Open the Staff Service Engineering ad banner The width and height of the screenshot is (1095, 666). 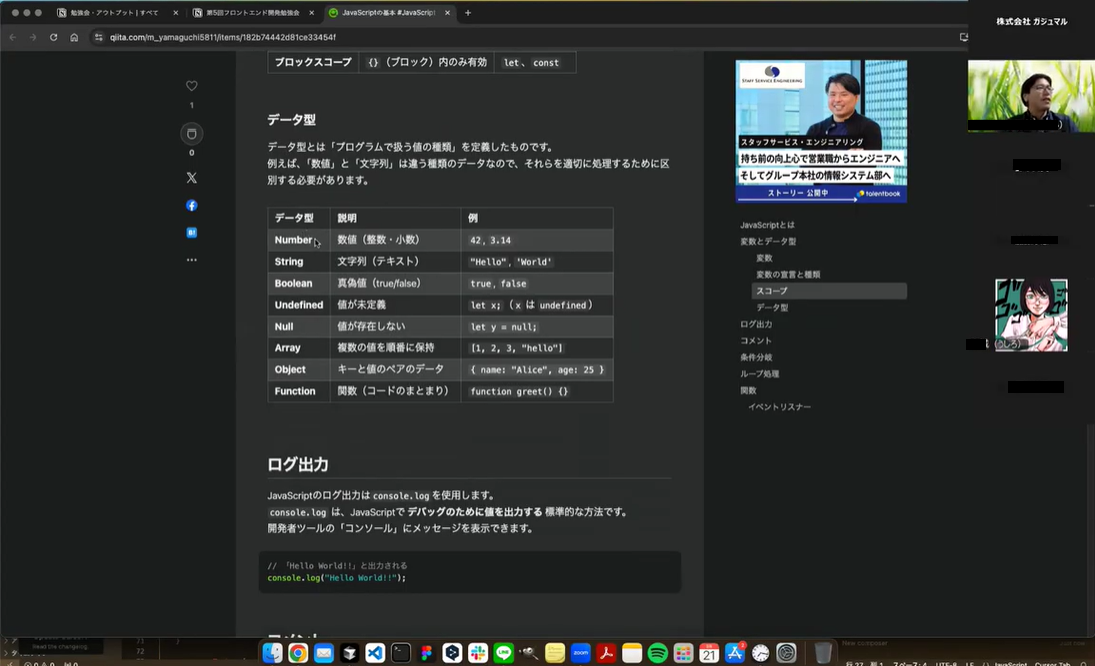(821, 131)
